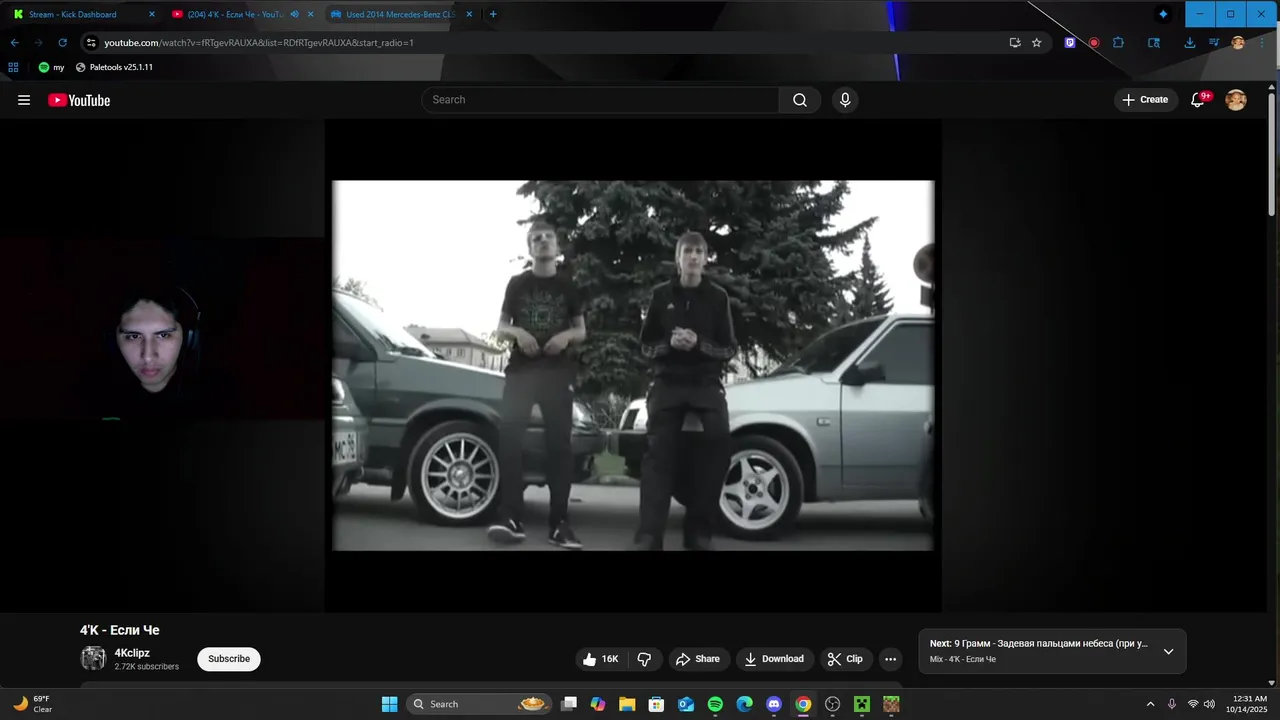
Task: Click the Chrome address bar URL
Action: [x=259, y=43]
